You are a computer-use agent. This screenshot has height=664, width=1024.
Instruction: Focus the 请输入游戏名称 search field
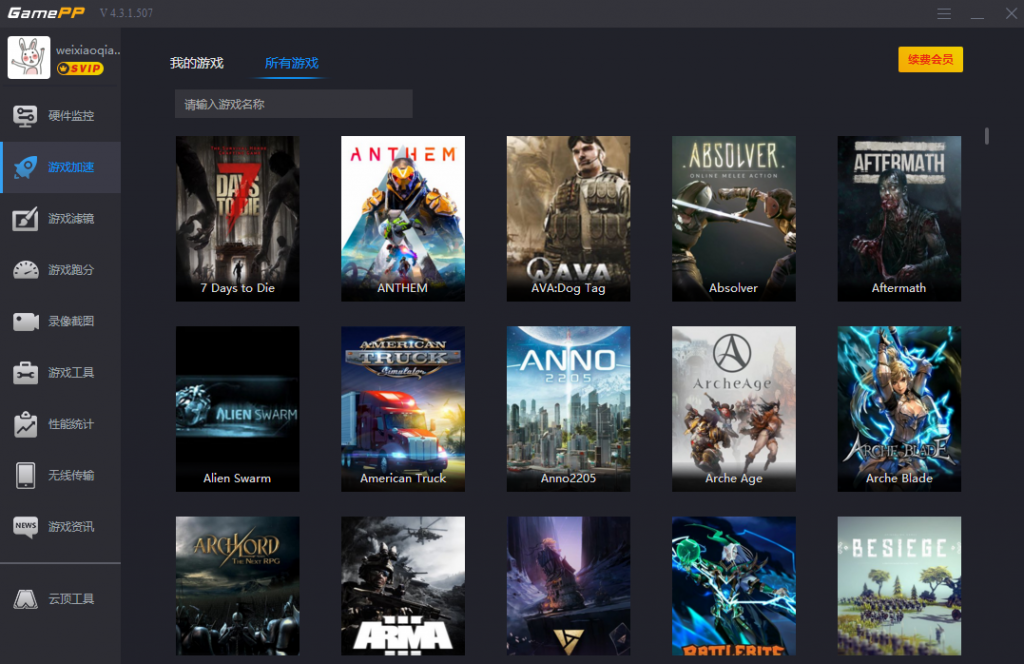pos(294,104)
